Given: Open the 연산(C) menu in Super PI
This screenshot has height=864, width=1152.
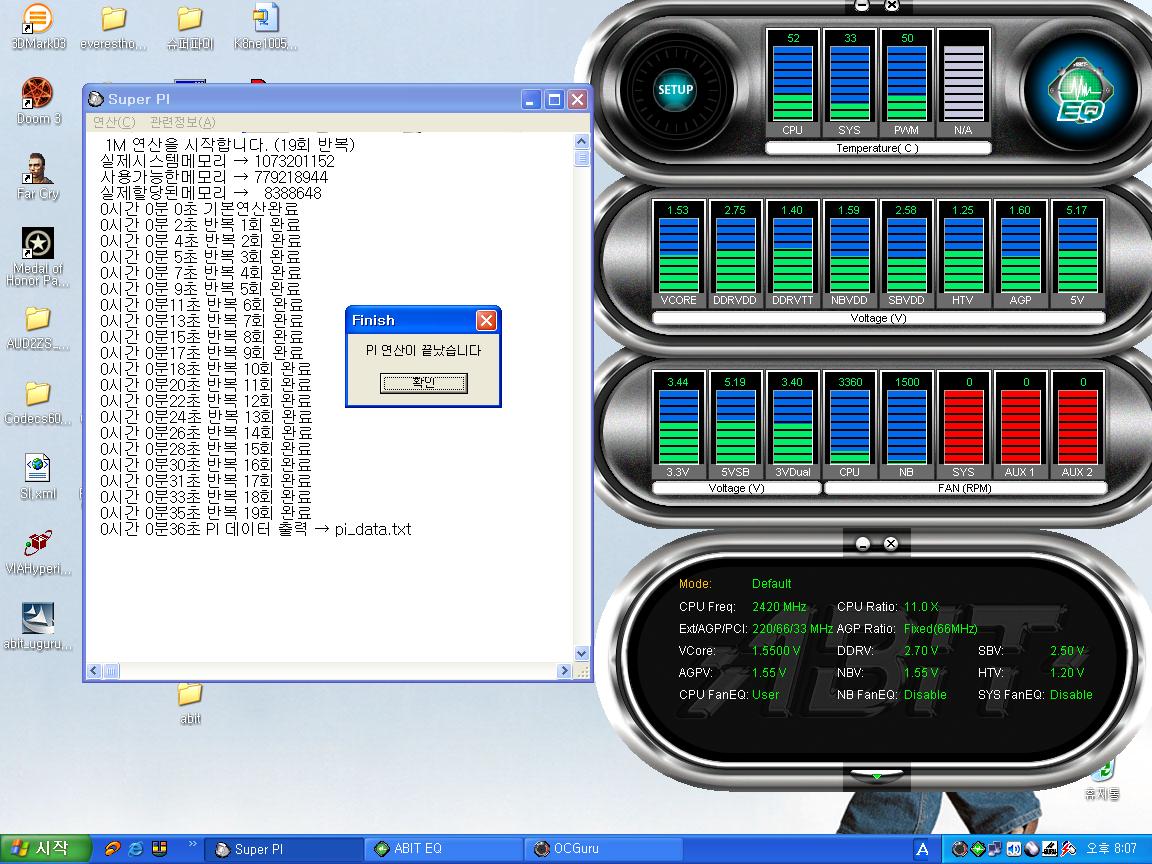Looking at the screenshot, I should [x=114, y=122].
